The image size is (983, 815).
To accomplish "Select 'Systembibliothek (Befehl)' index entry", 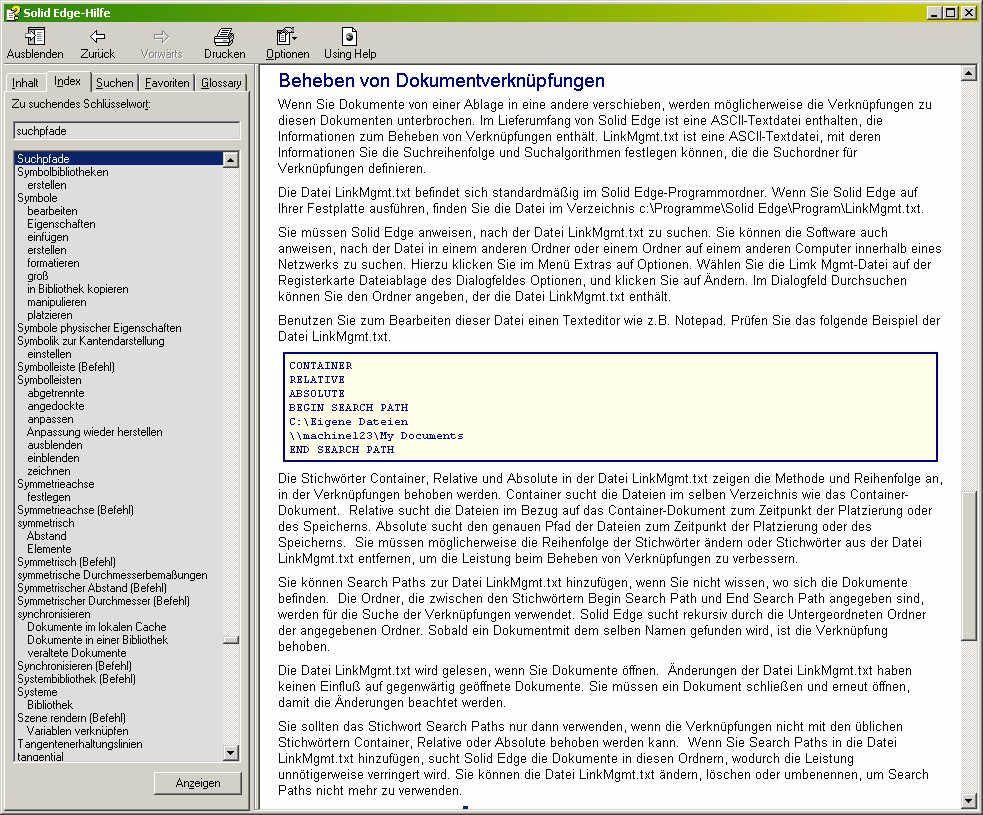I will (x=76, y=679).
